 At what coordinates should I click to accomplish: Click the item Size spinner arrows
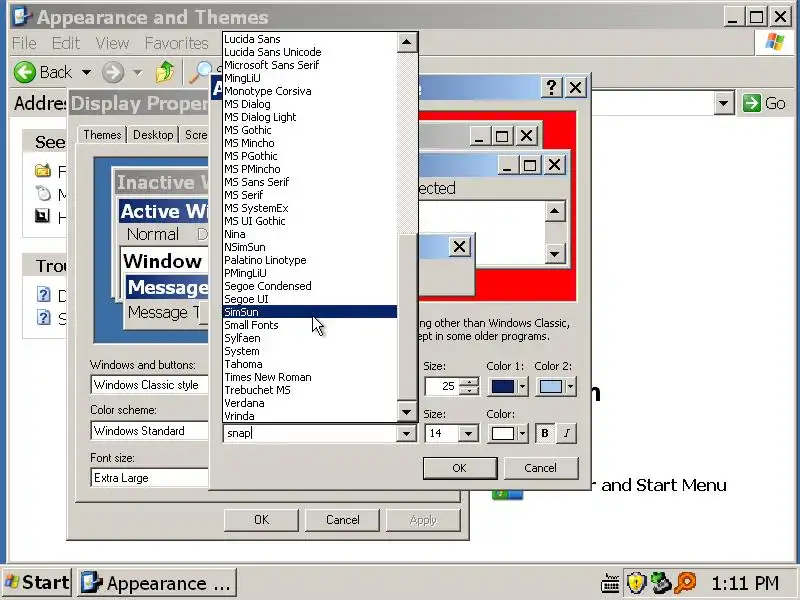coord(468,386)
